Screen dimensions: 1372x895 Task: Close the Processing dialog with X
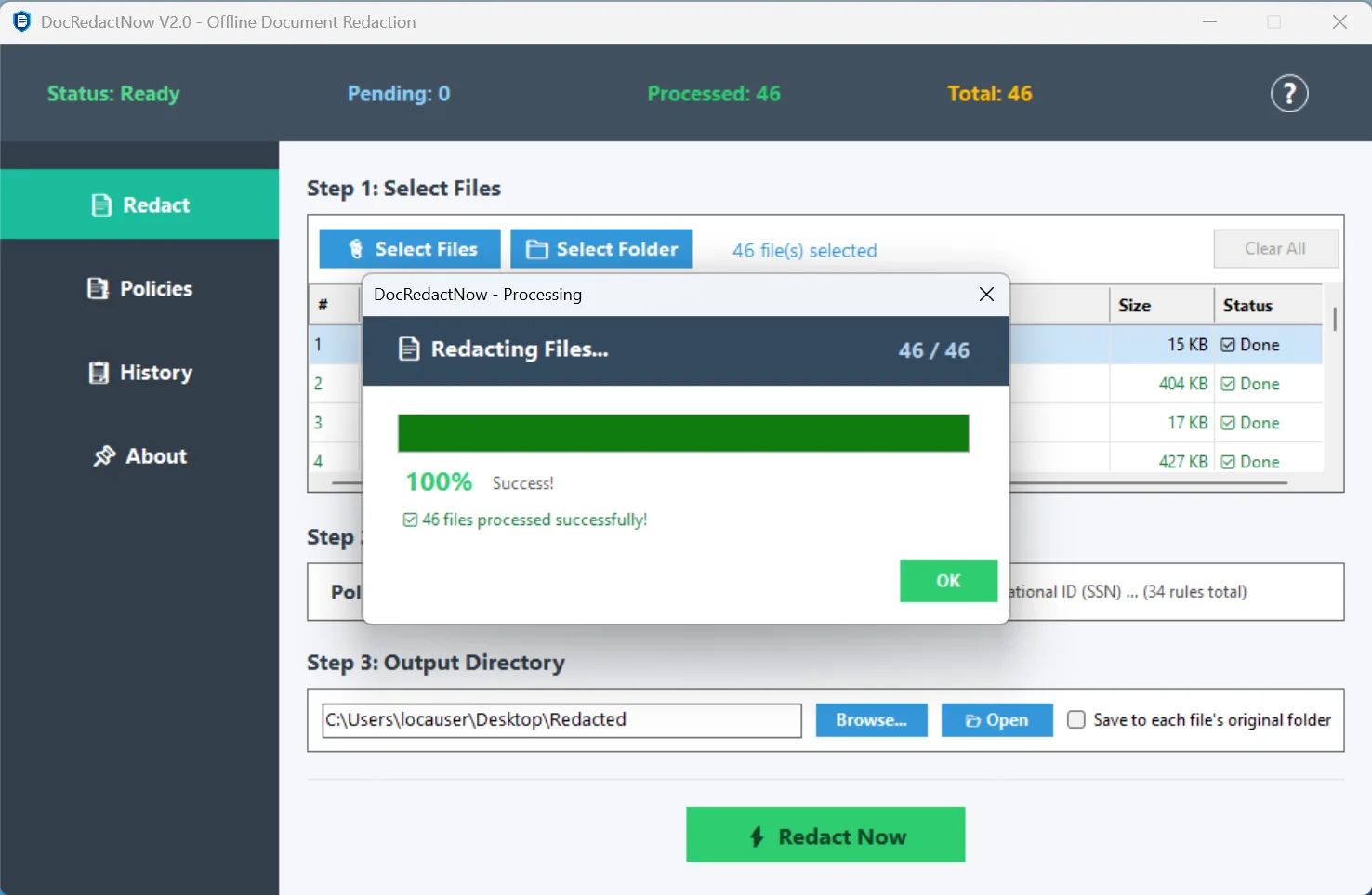click(x=986, y=295)
